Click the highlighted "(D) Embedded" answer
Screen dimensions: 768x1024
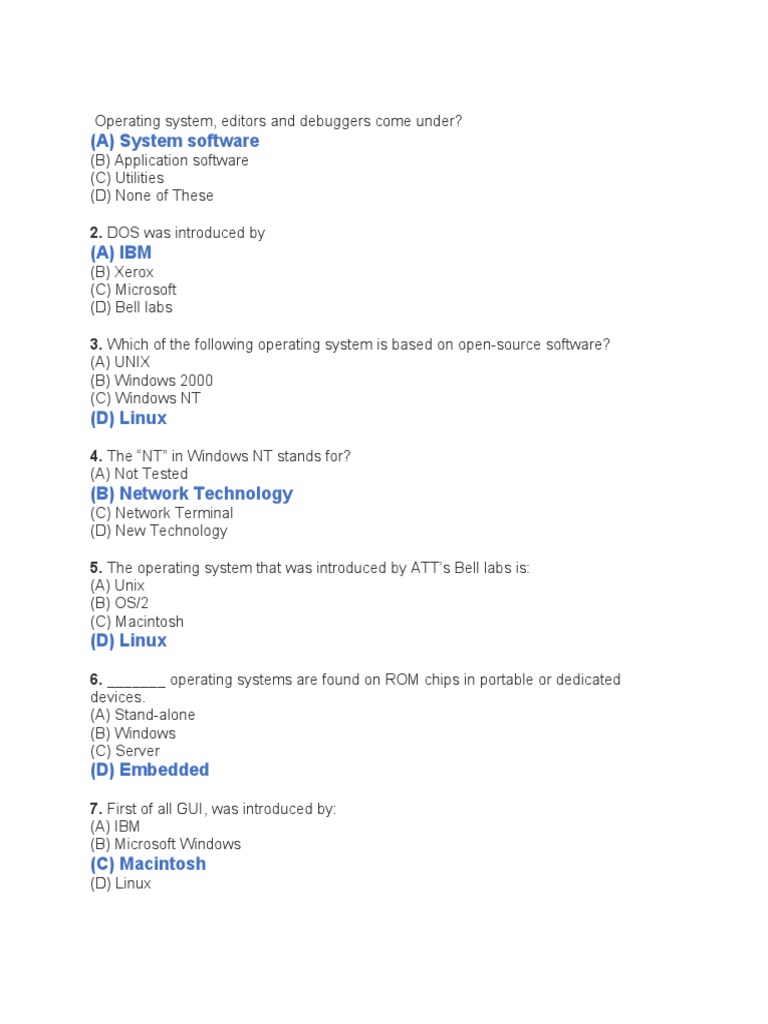point(149,770)
